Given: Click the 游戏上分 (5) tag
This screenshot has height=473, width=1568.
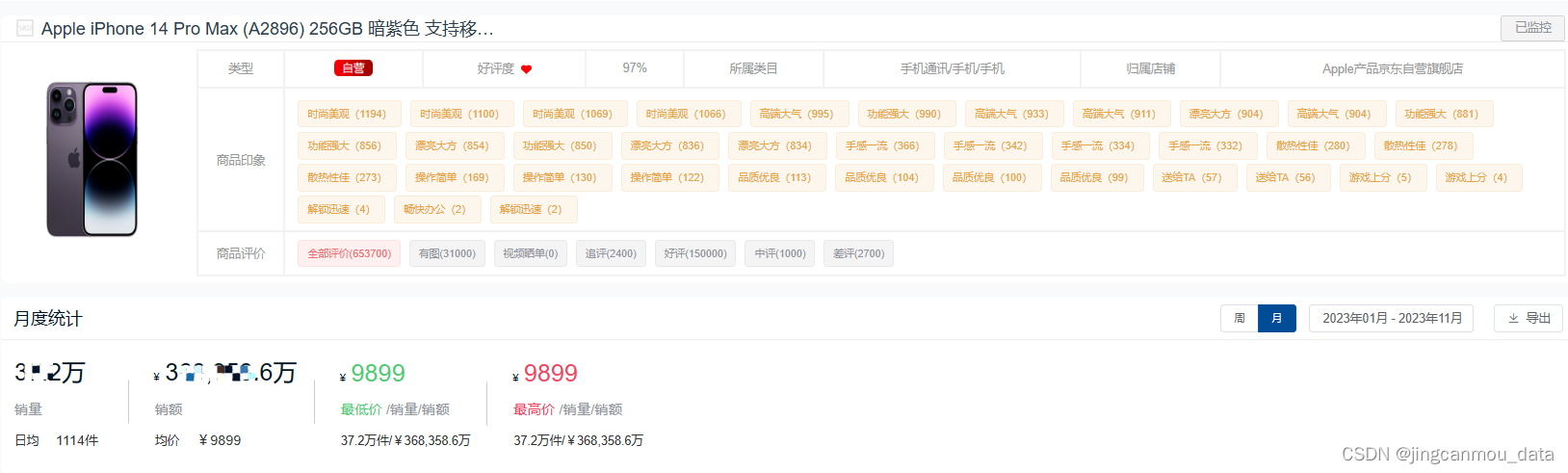Looking at the screenshot, I should (x=1383, y=177).
